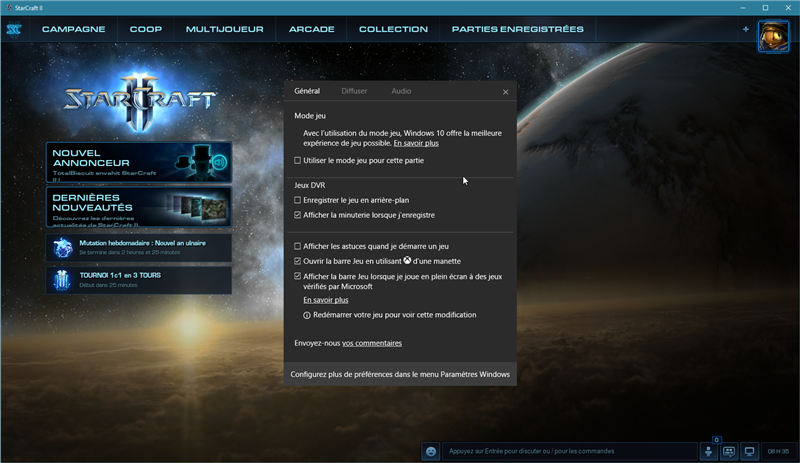800x463 pixels.
Task: Maximize the StarCraft II window
Action: click(x=765, y=8)
